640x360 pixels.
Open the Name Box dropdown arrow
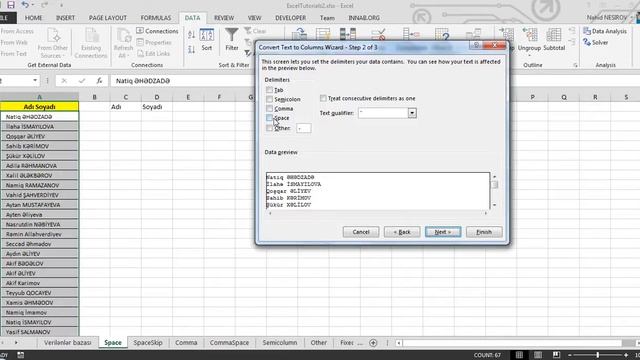tap(35, 80)
